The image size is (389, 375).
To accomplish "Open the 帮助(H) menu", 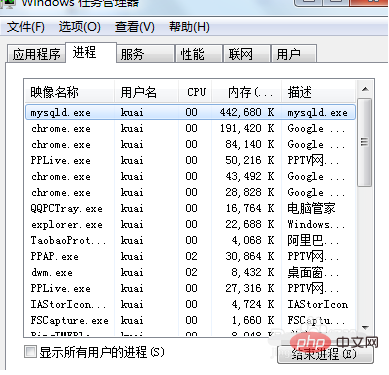I will (189, 27).
